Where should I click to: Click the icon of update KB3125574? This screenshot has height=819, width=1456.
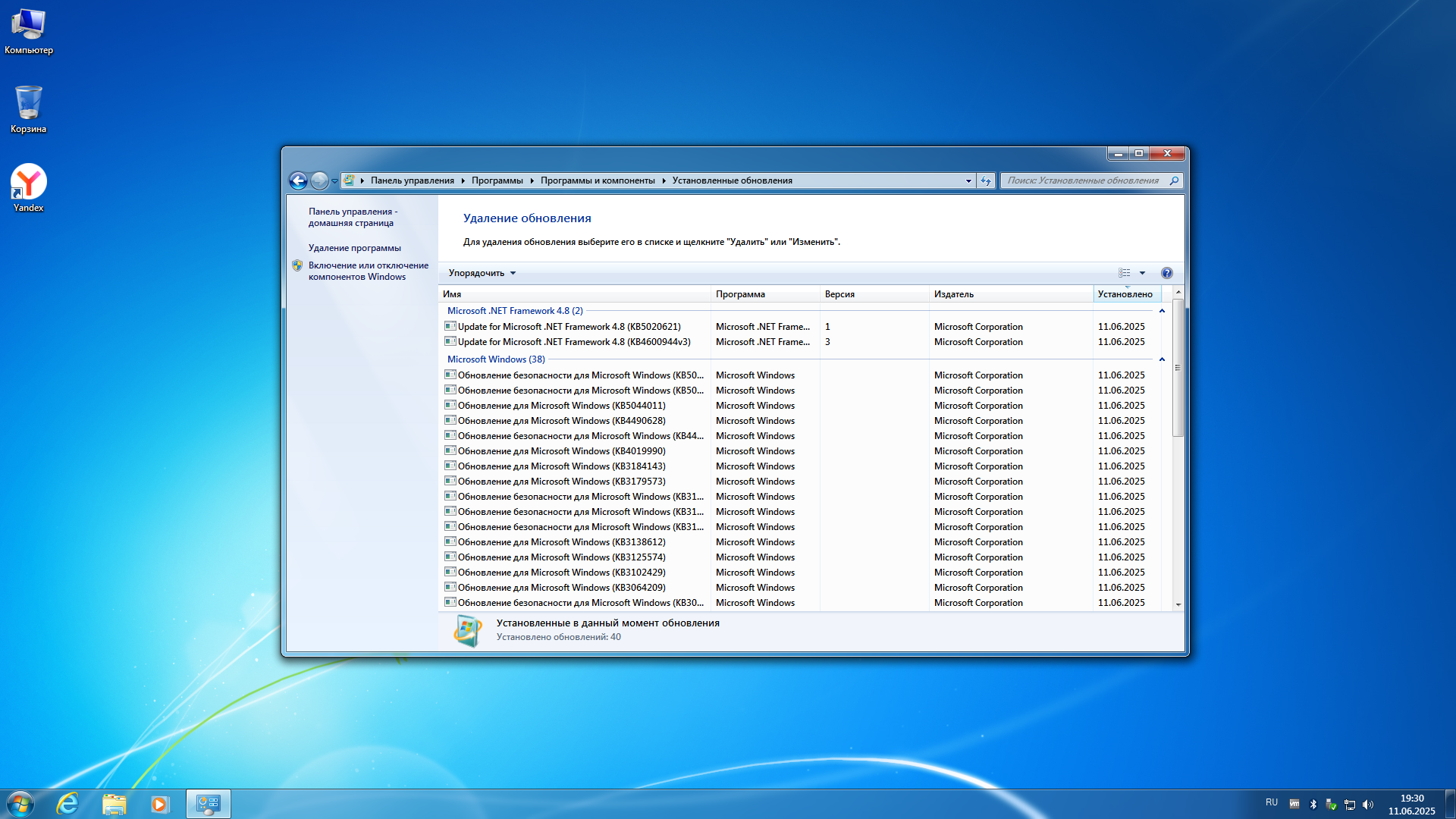tap(450, 557)
